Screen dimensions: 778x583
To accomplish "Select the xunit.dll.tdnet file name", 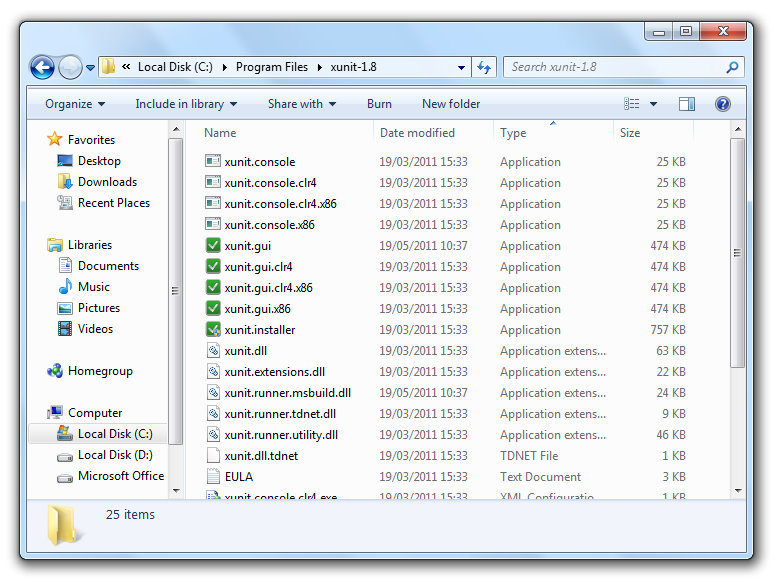I will click(261, 456).
